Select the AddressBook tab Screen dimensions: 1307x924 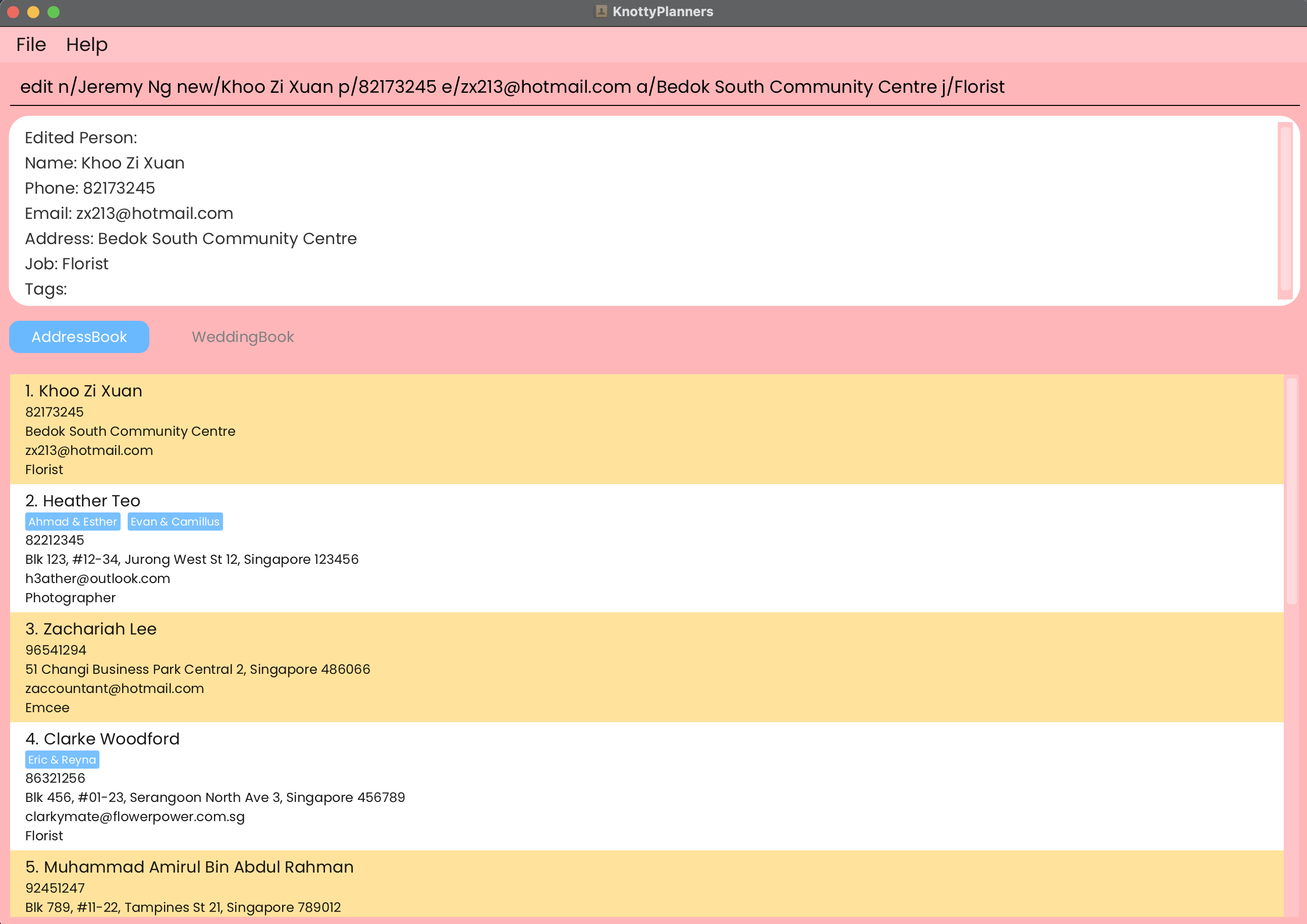pyautogui.click(x=79, y=337)
